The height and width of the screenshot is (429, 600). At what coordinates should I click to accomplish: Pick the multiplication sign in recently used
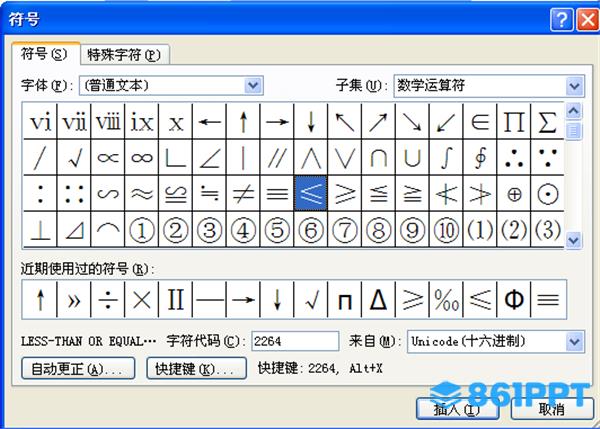[142, 299]
